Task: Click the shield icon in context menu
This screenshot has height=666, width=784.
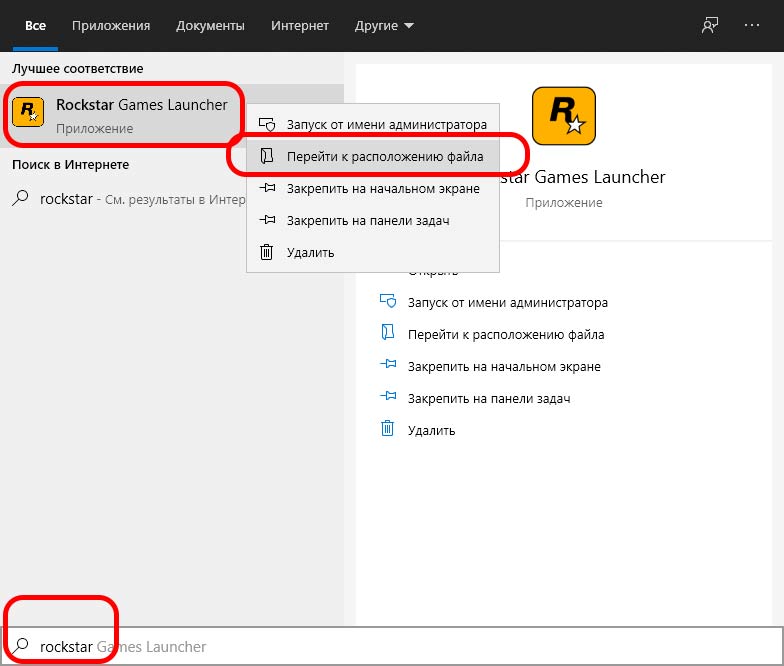Action: (267, 124)
